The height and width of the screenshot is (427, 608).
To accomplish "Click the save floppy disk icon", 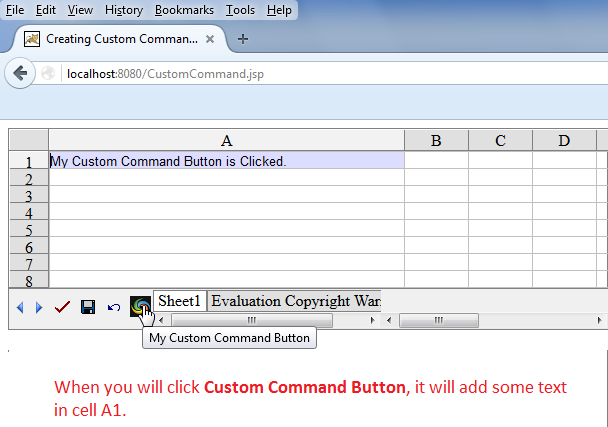I will [88, 307].
